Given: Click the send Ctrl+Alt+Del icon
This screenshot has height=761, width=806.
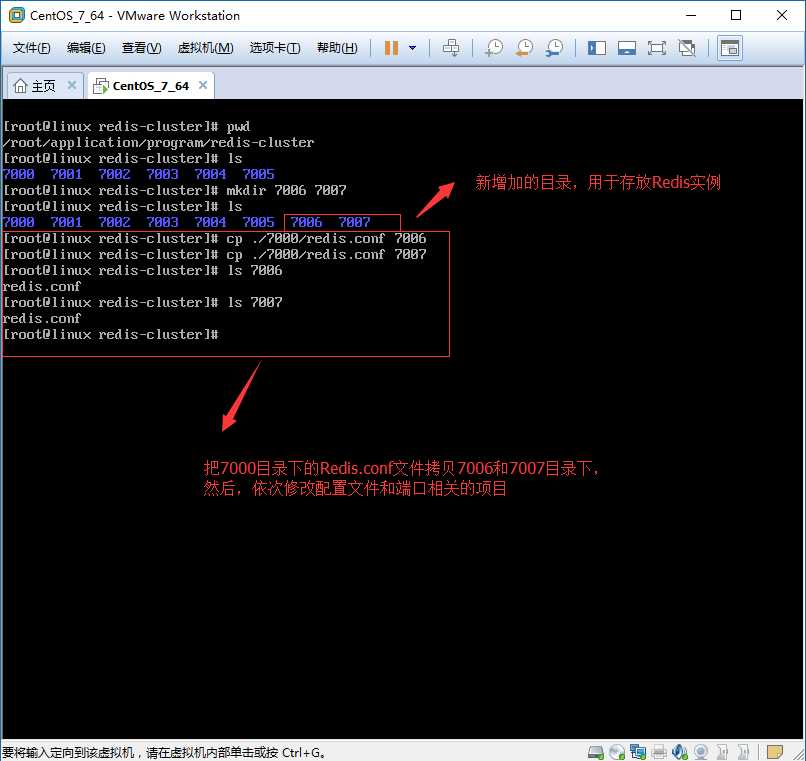Looking at the screenshot, I should click(451, 48).
